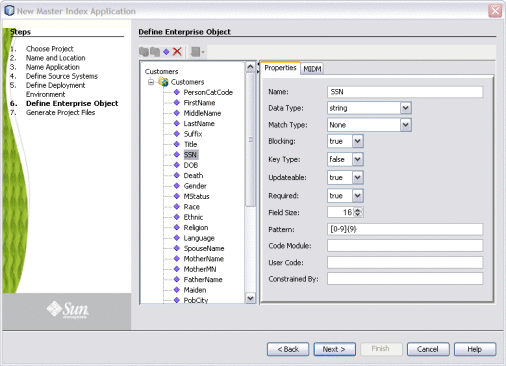
Task: Select the Maiden field in the tree
Action: (195, 290)
